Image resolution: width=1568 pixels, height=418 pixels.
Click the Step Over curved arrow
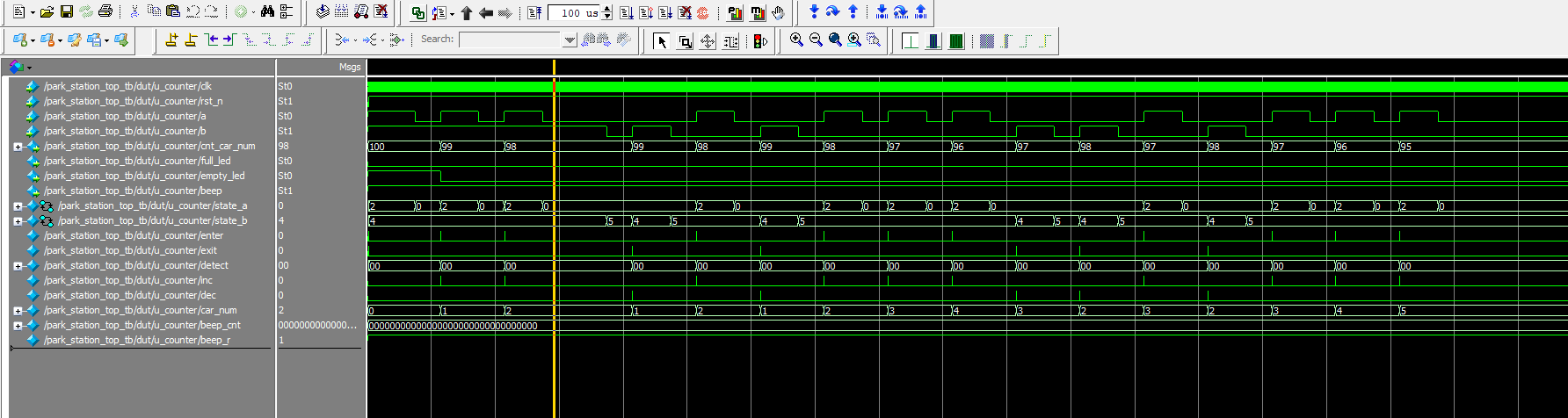(x=833, y=12)
